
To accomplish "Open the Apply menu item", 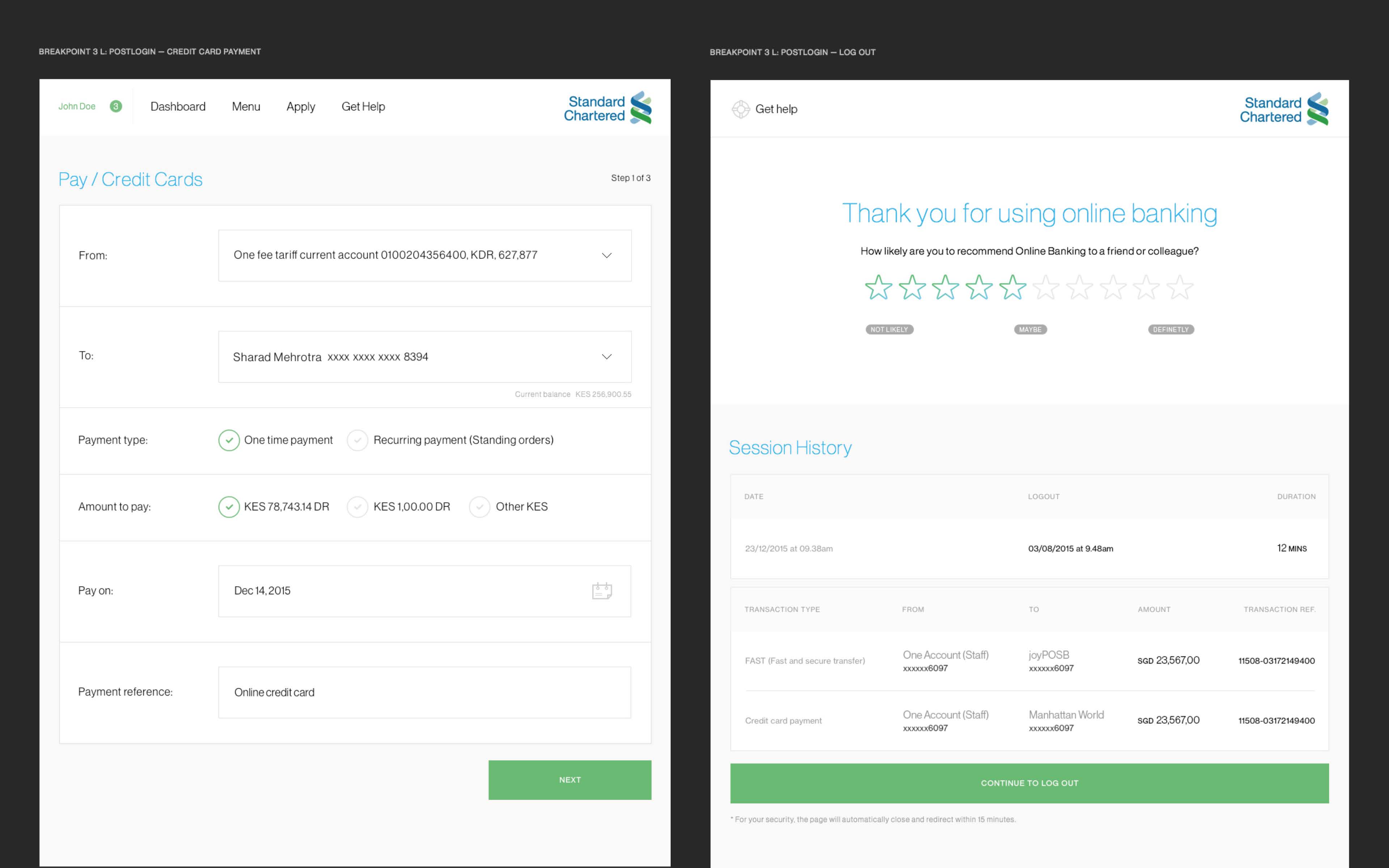I will click(x=301, y=107).
